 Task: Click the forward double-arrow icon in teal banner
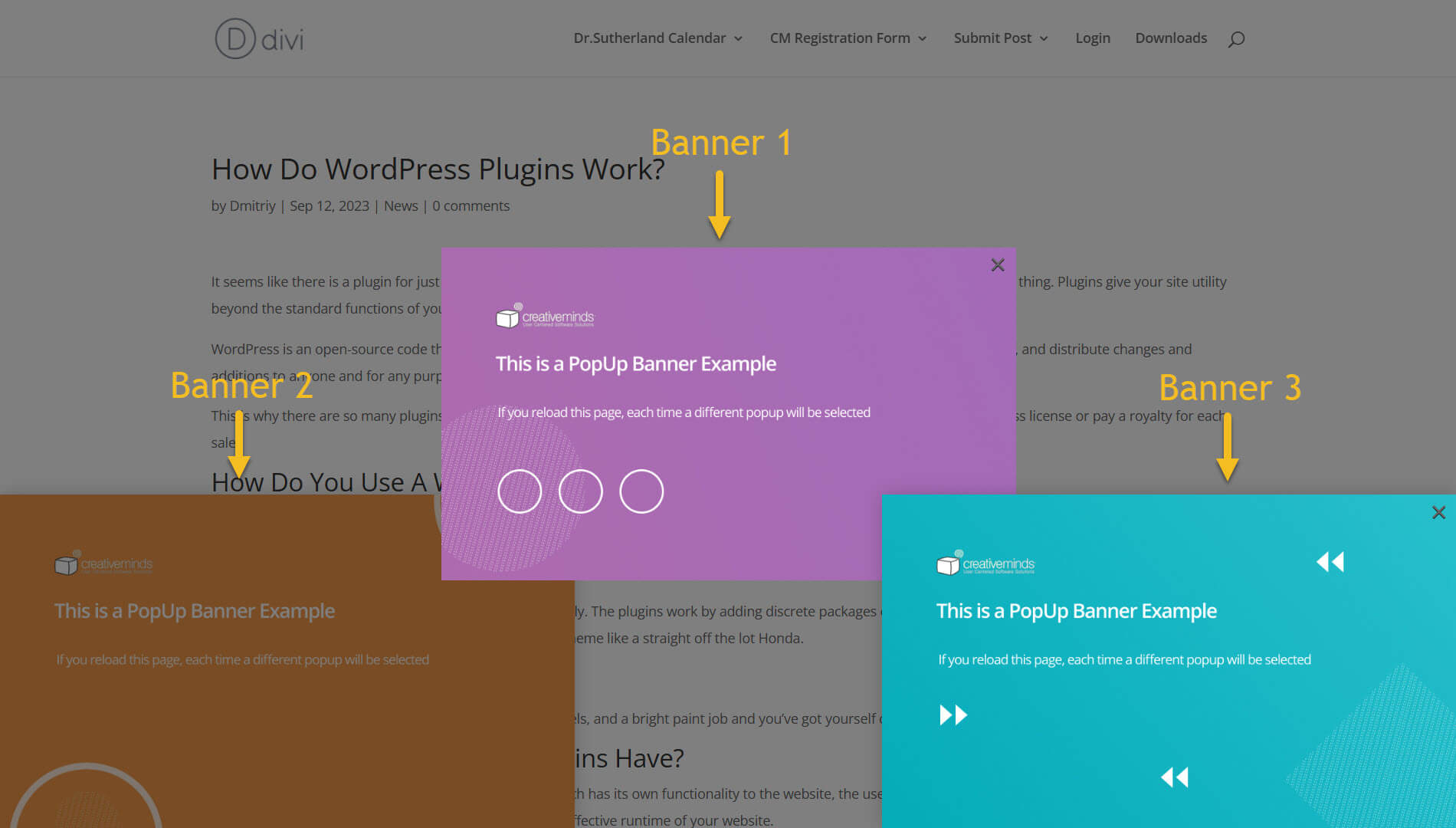[953, 715]
